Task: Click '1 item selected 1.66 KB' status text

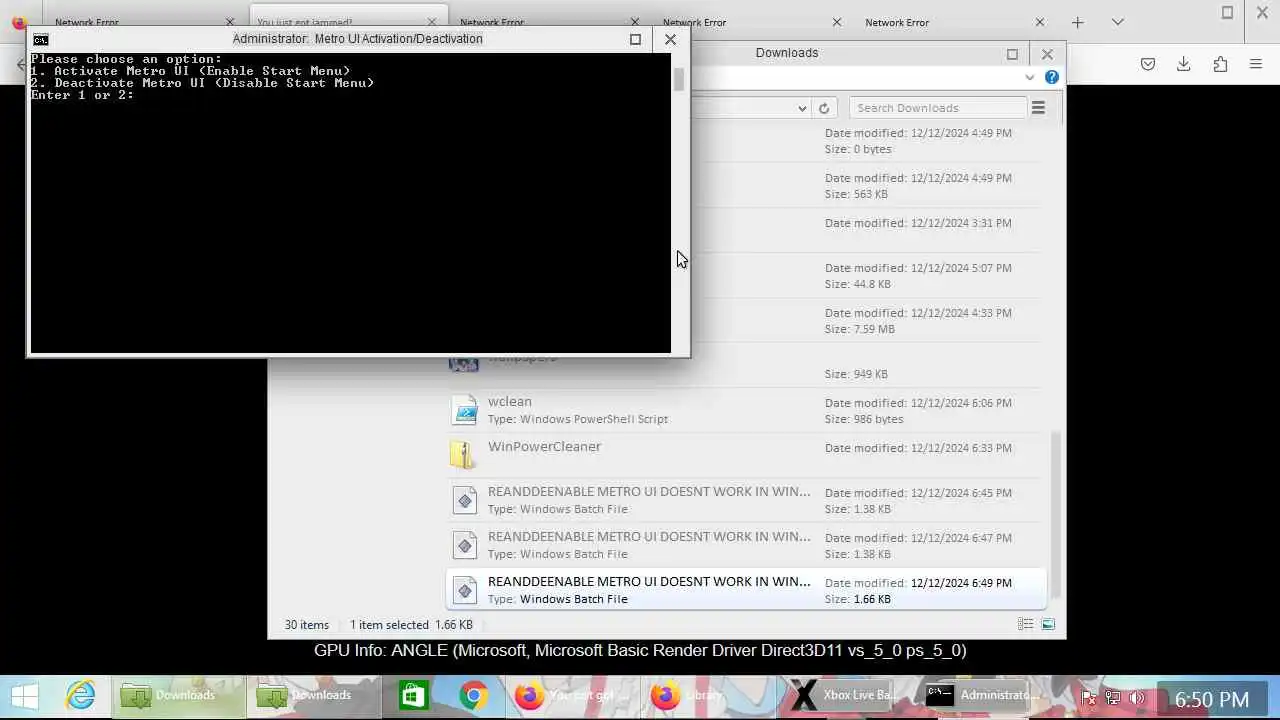Action: tap(411, 624)
